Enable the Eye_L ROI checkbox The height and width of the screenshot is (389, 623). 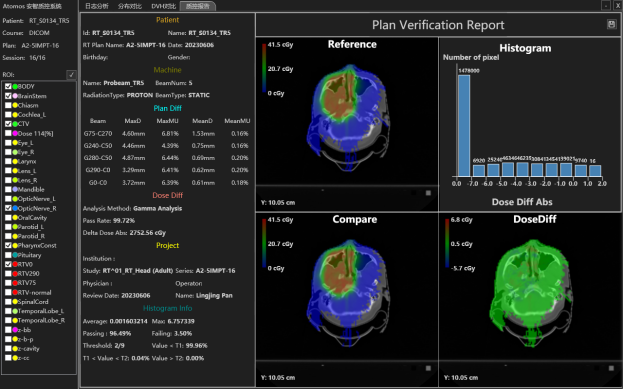[8, 143]
